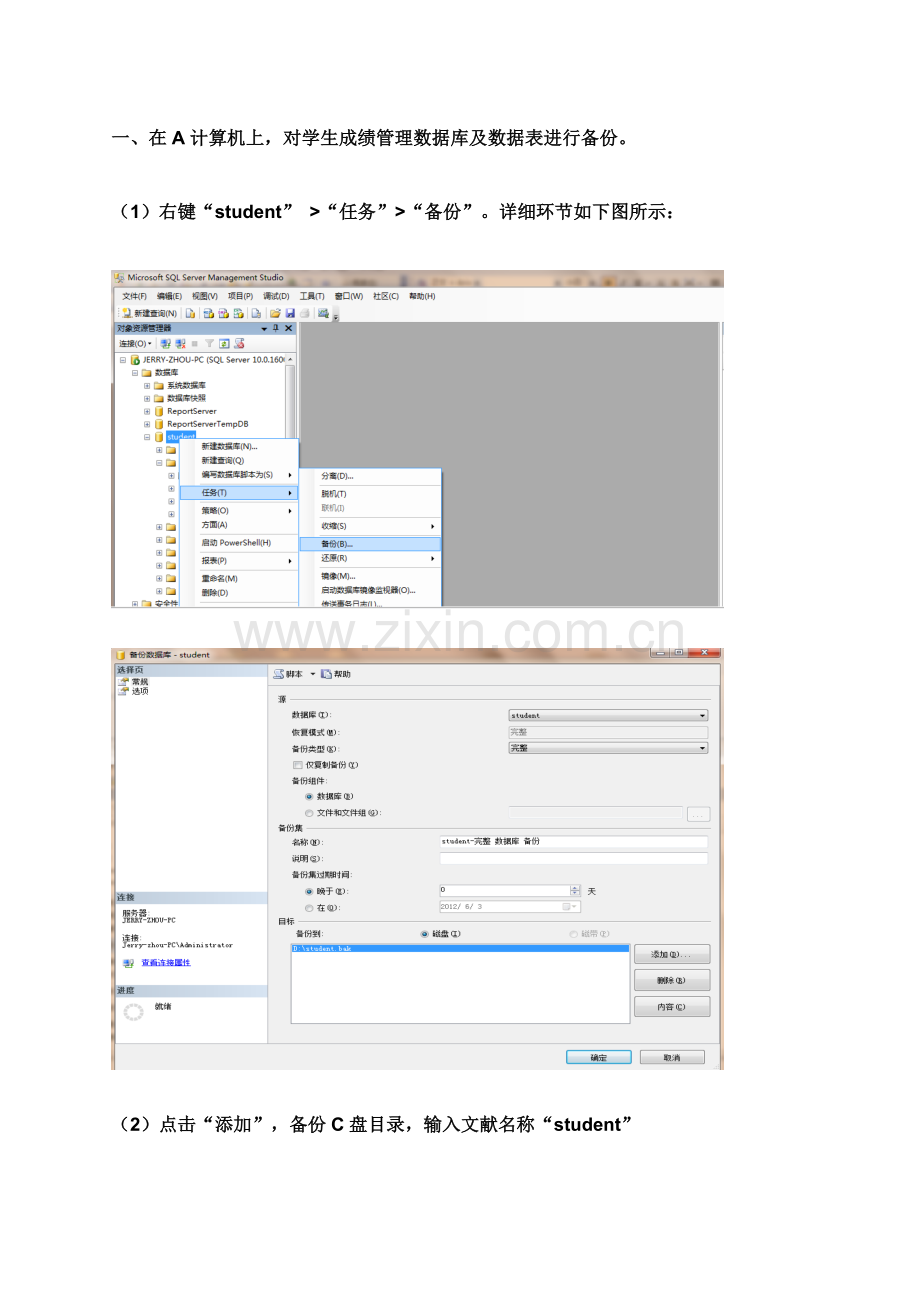
Task: Open the 脚本 dropdown arrow
Action: [x=312, y=674]
